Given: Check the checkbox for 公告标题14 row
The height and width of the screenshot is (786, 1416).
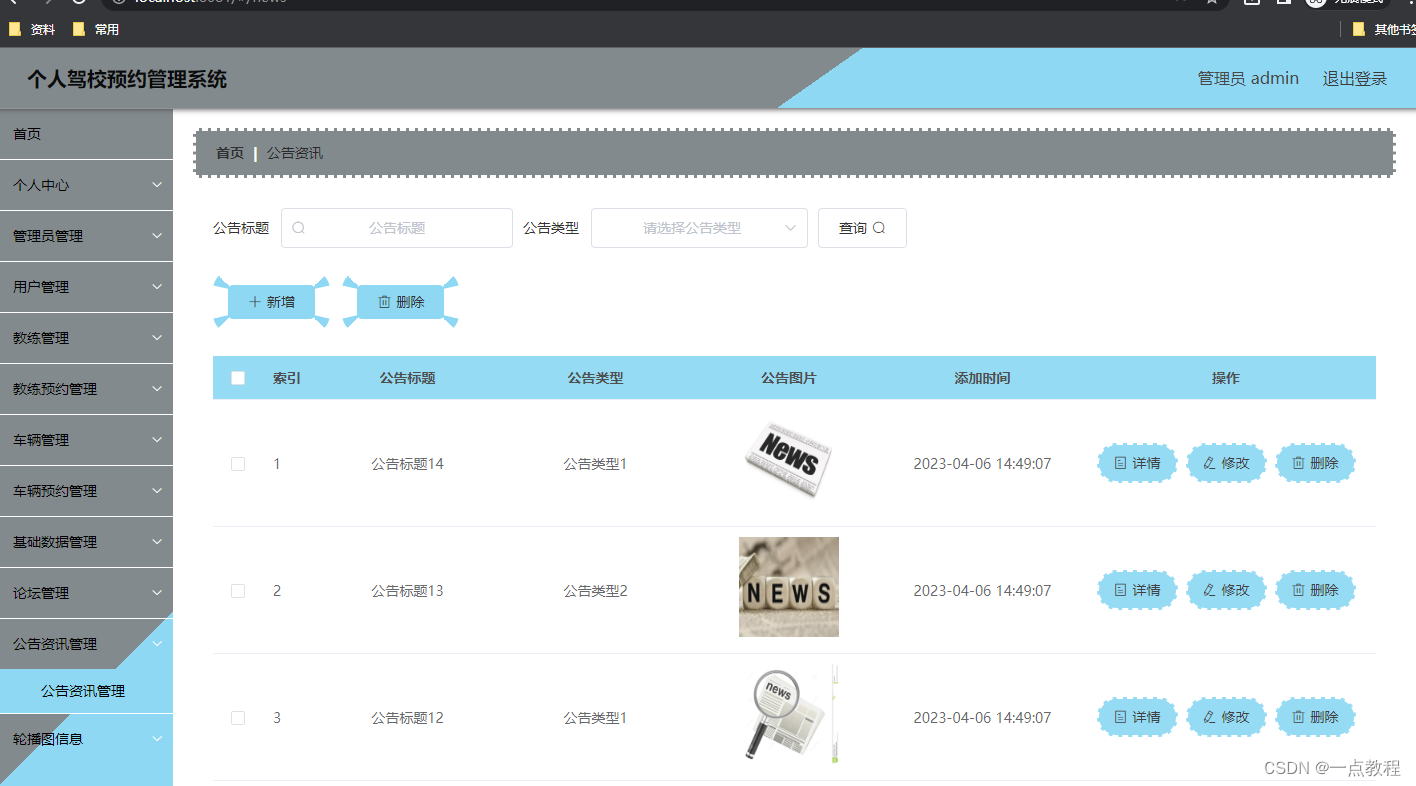Looking at the screenshot, I should (x=238, y=463).
